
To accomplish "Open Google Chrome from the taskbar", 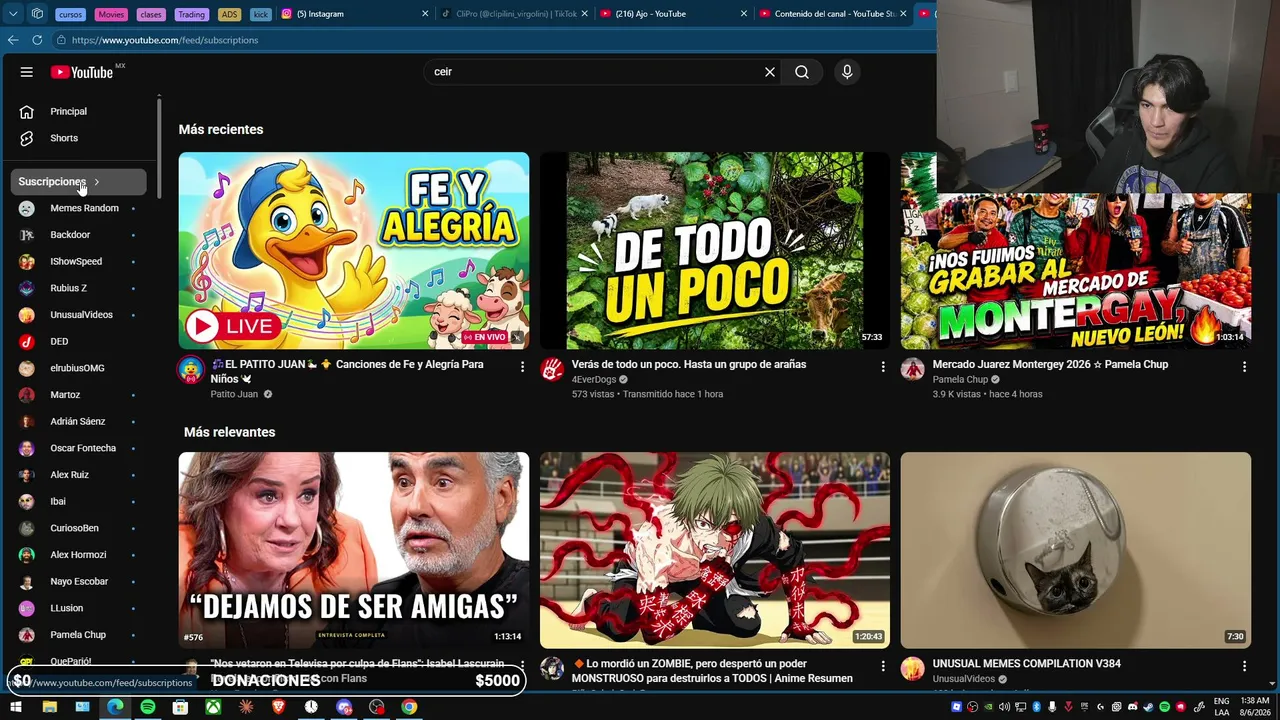I will click(x=409, y=707).
